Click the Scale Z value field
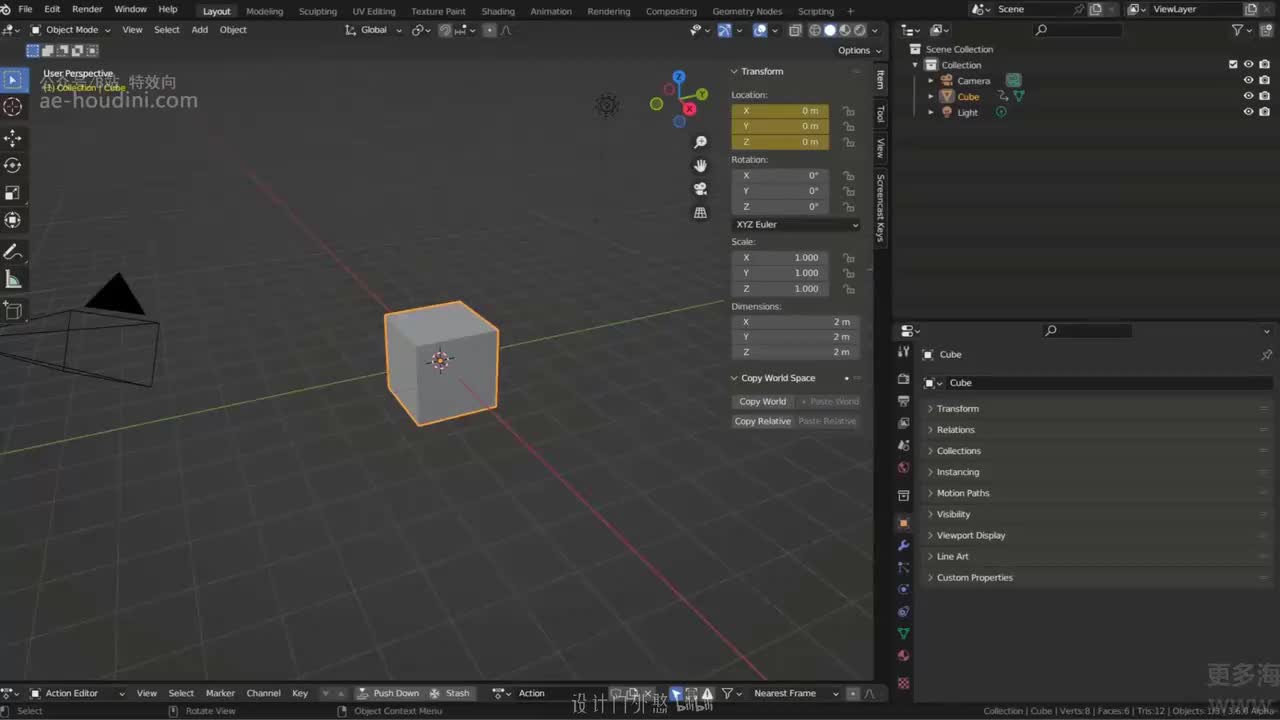 780,289
